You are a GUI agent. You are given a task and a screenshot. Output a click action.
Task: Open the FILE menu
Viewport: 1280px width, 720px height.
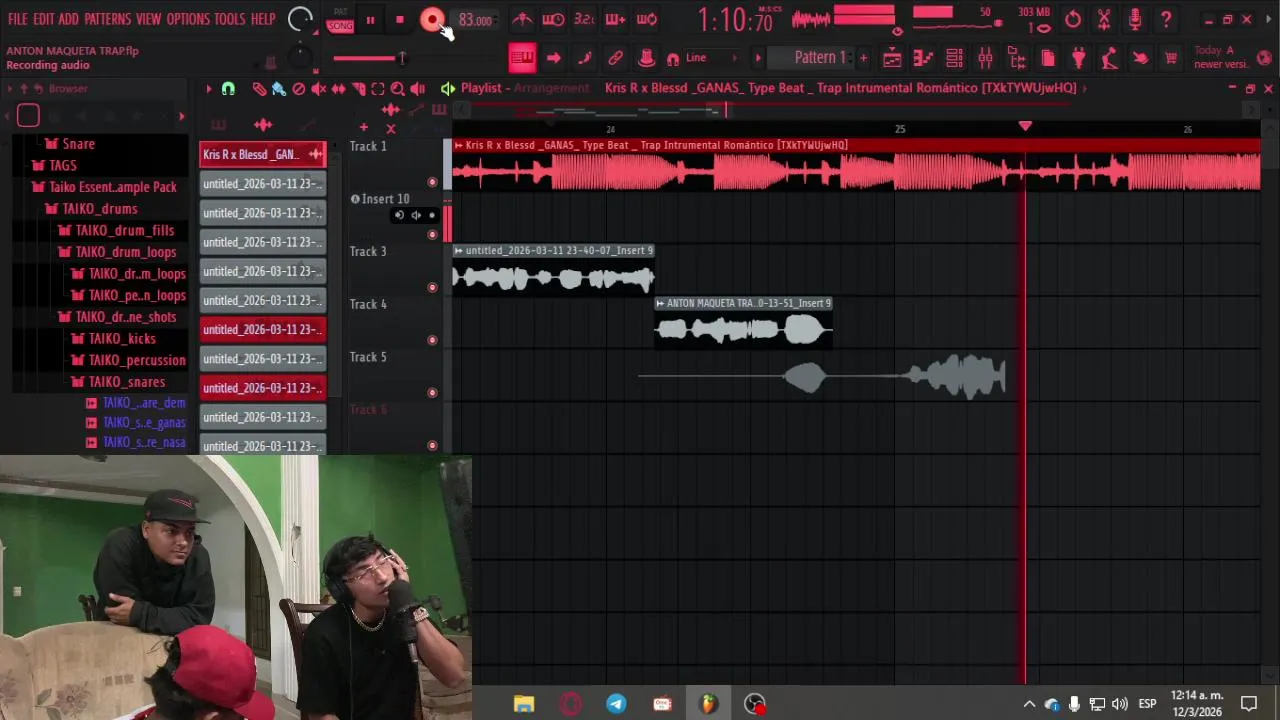point(18,19)
